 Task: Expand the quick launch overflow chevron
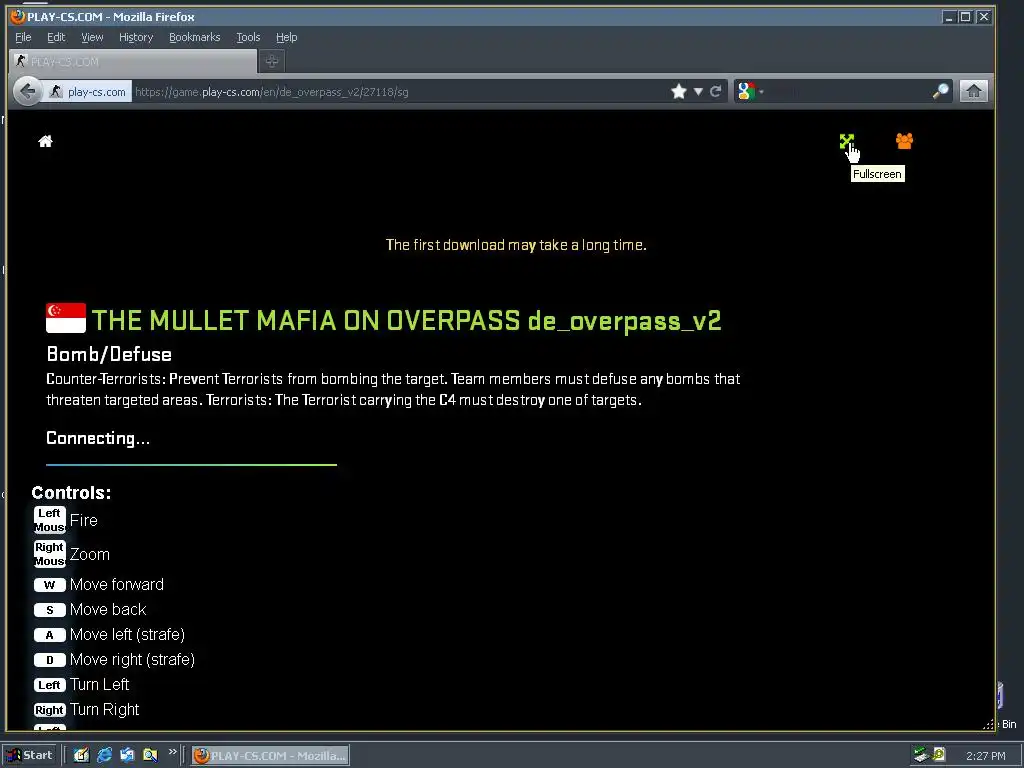(x=172, y=752)
